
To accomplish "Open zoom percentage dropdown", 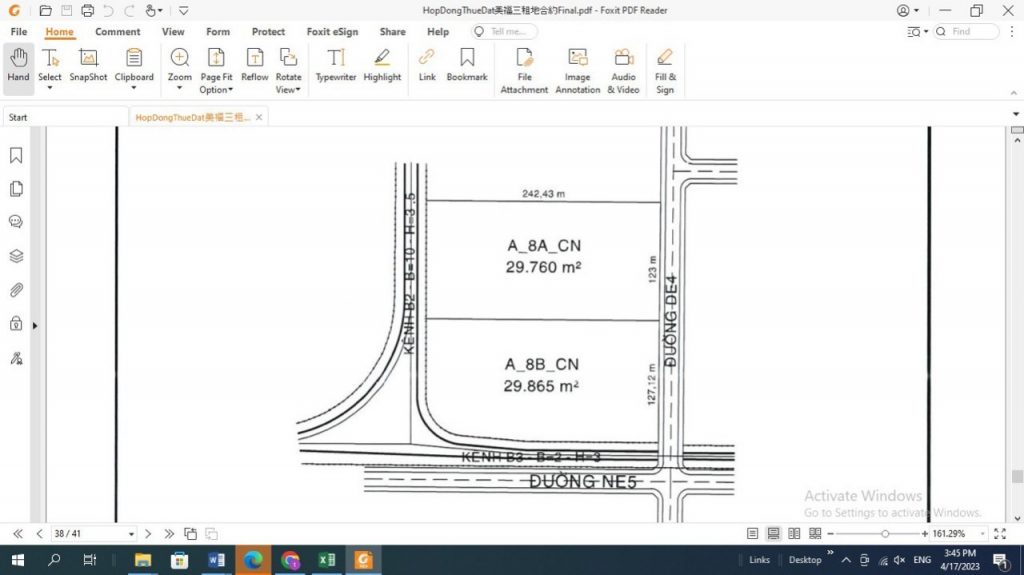I will point(983,534).
